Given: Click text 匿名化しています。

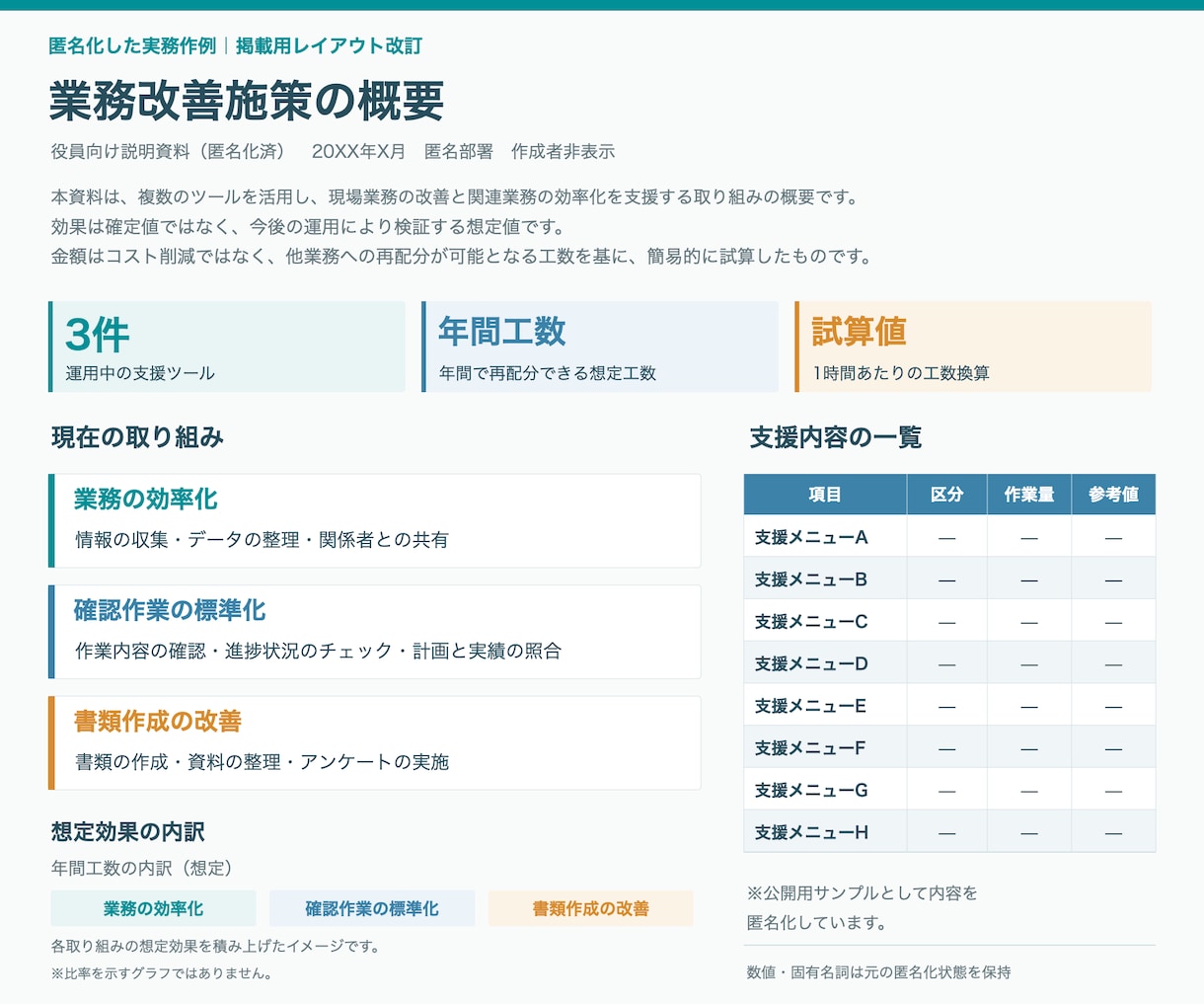Looking at the screenshot, I should 816,923.
